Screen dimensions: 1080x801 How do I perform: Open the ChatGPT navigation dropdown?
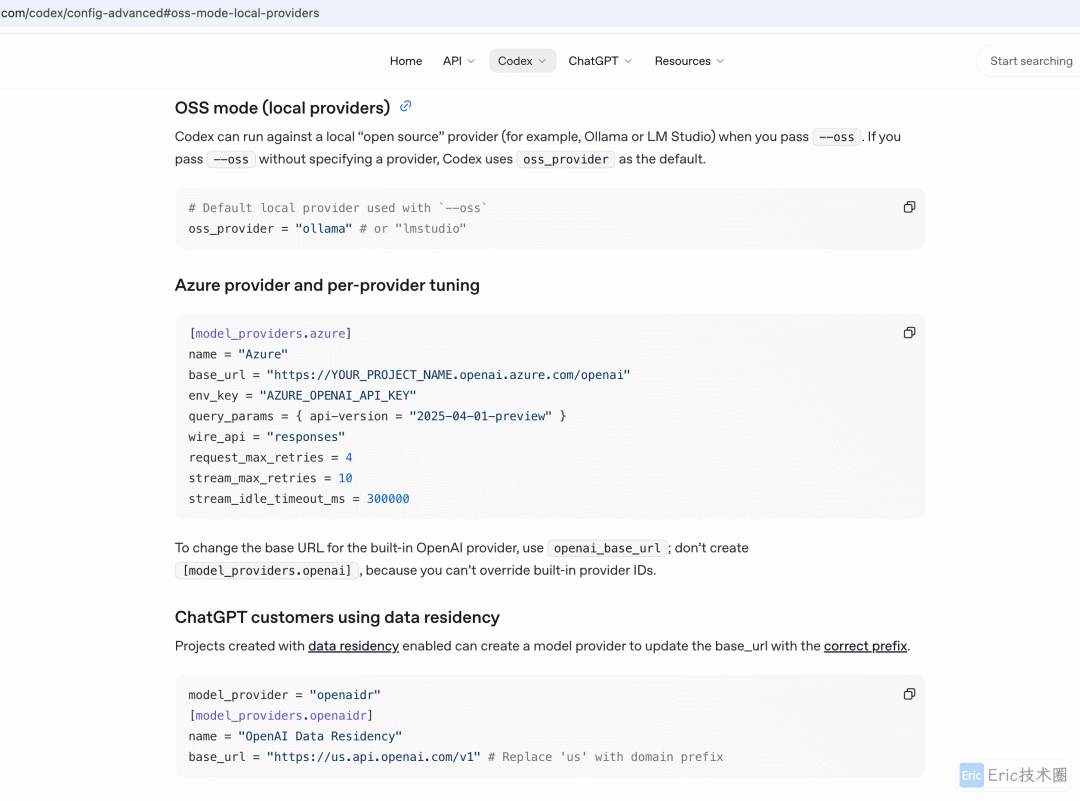[x=600, y=61]
